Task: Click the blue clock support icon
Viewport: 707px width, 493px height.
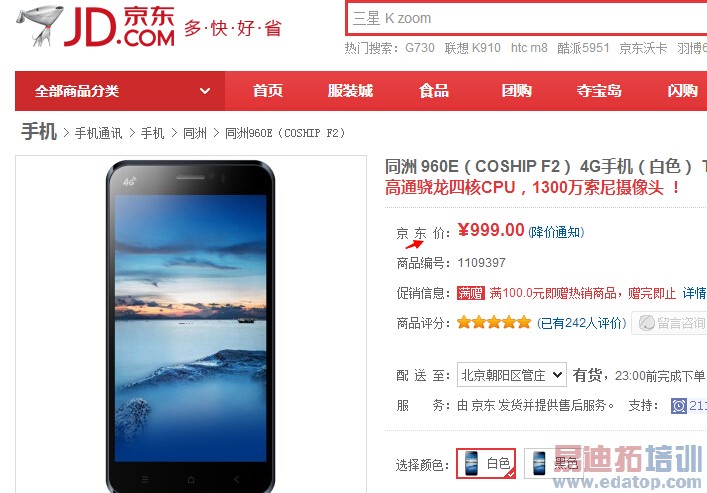Action: tap(678, 405)
